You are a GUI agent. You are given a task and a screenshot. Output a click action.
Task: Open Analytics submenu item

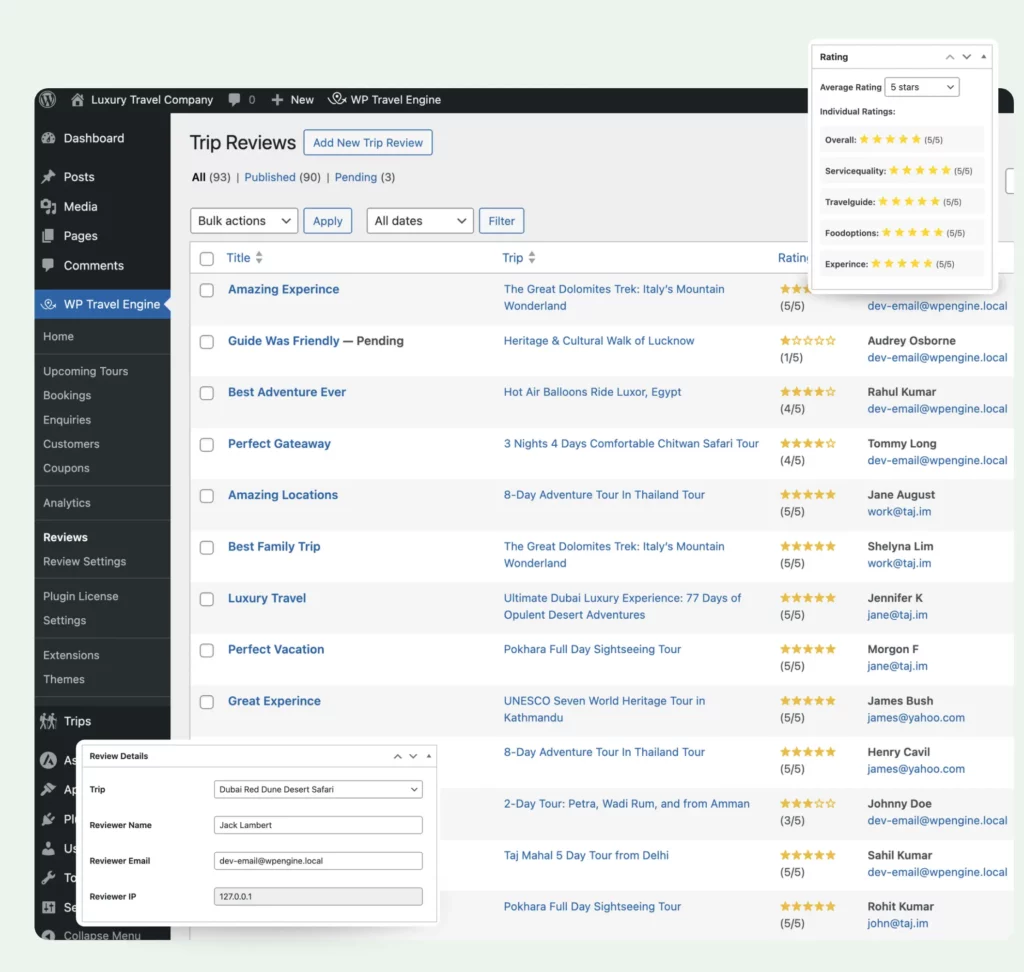(x=67, y=502)
